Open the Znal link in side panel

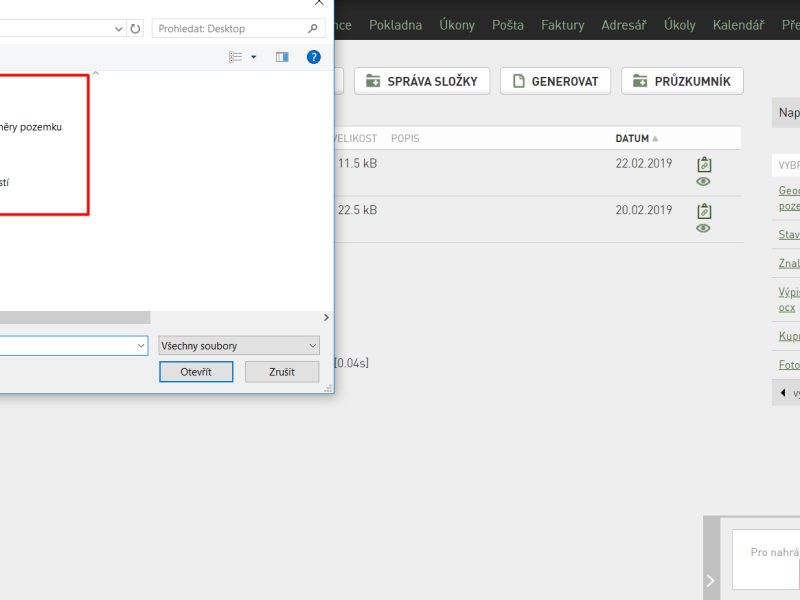(789, 263)
